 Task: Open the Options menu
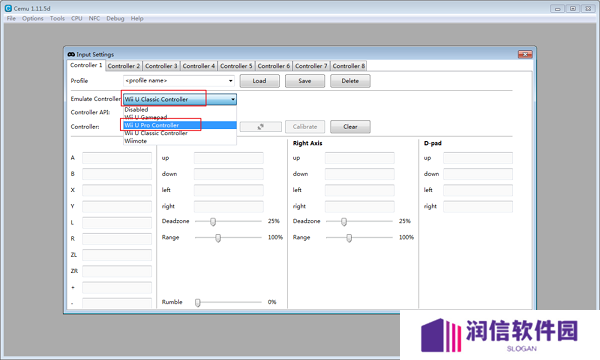pos(33,18)
